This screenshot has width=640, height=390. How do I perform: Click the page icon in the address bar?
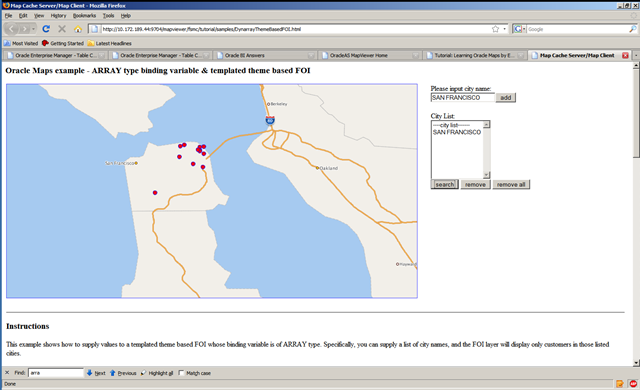(94, 29)
